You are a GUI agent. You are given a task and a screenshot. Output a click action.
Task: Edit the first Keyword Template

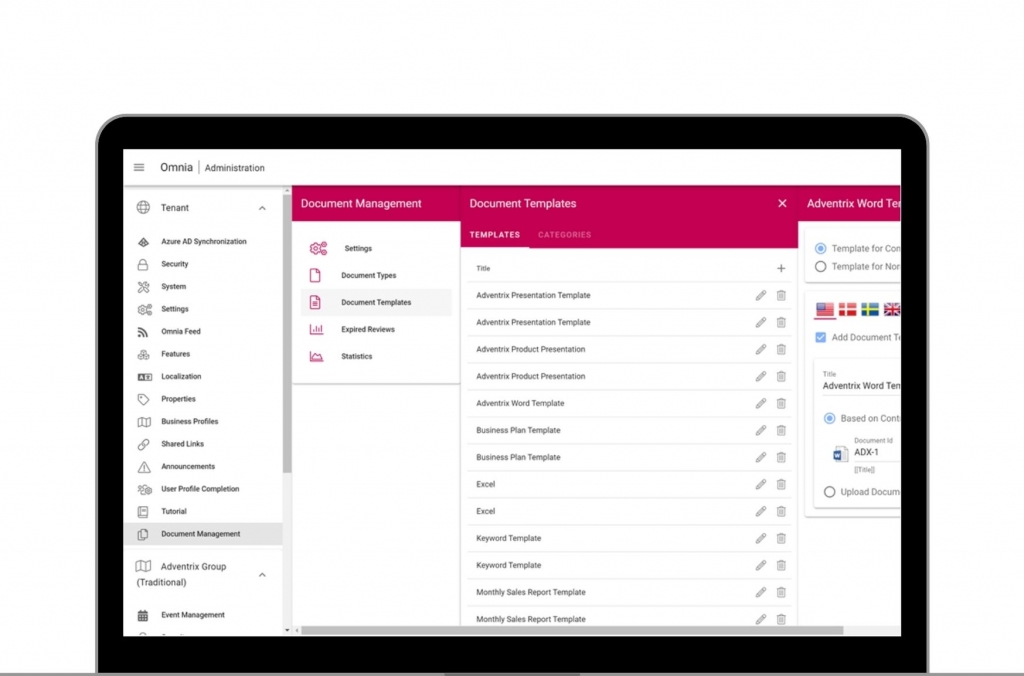coord(761,538)
